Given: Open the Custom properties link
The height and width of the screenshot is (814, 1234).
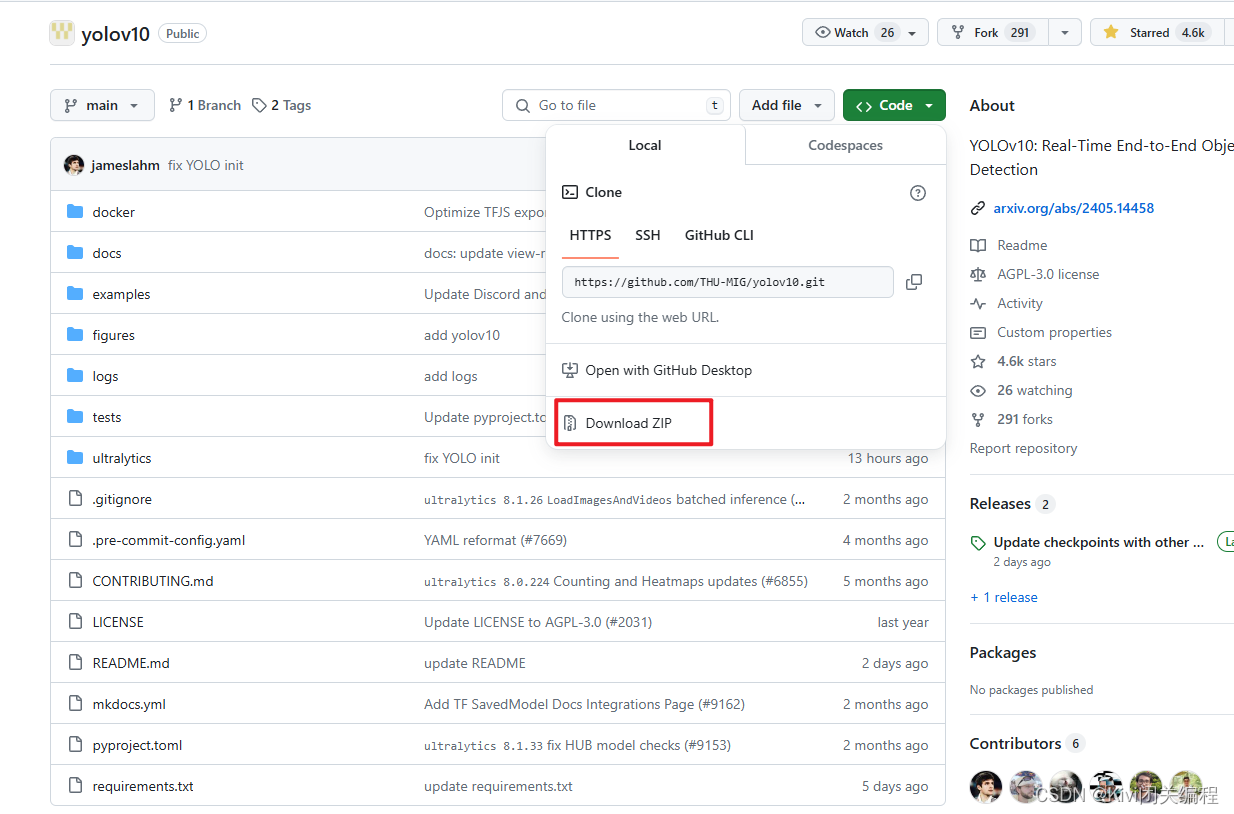Looking at the screenshot, I should pos(1054,332).
